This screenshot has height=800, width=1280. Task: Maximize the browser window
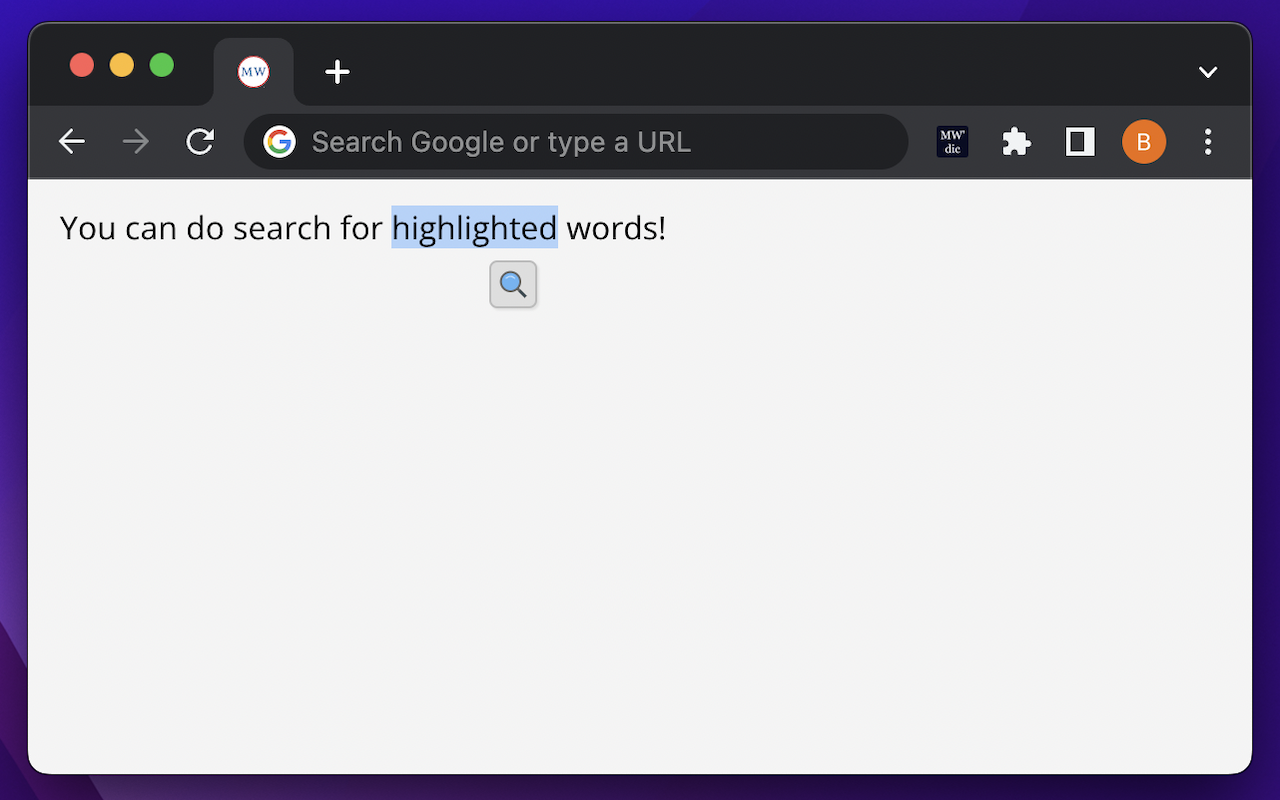pos(162,65)
